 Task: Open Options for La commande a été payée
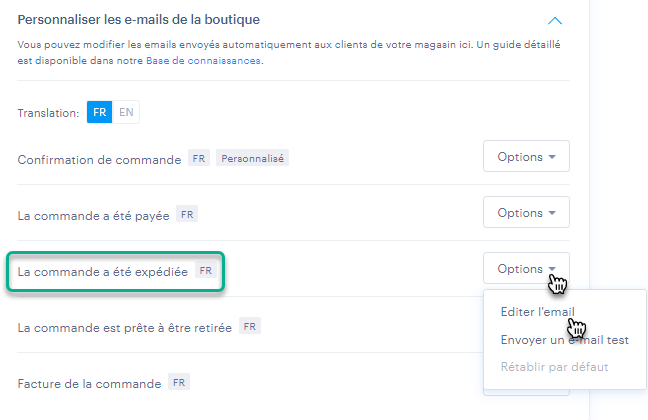pyautogui.click(x=526, y=212)
